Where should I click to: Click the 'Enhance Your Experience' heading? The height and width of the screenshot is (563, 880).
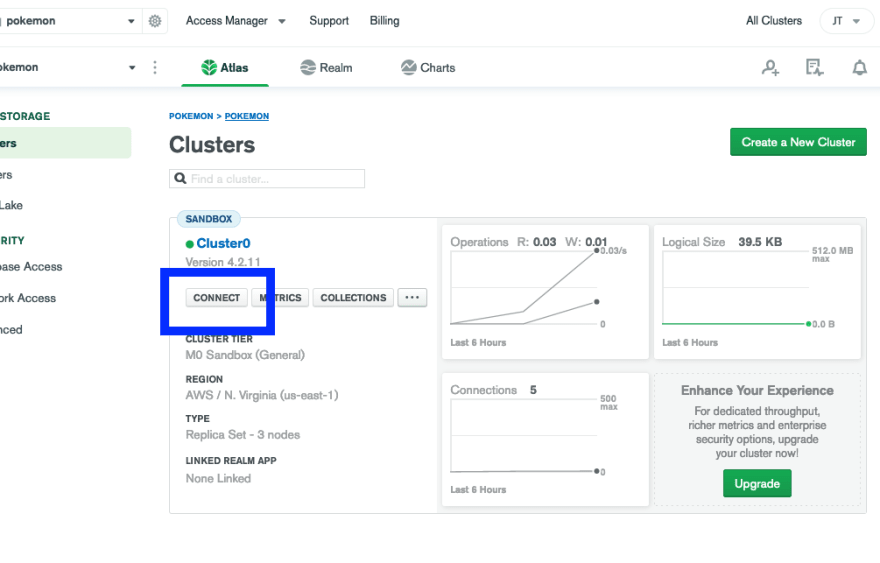point(757,390)
